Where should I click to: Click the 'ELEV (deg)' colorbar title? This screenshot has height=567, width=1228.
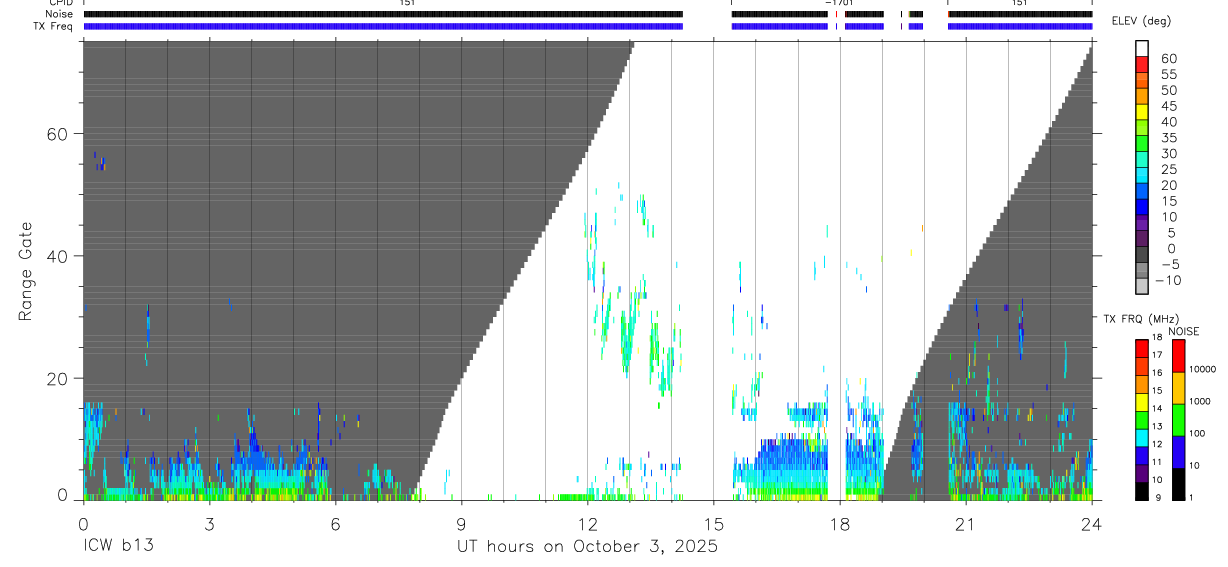coord(1141,22)
